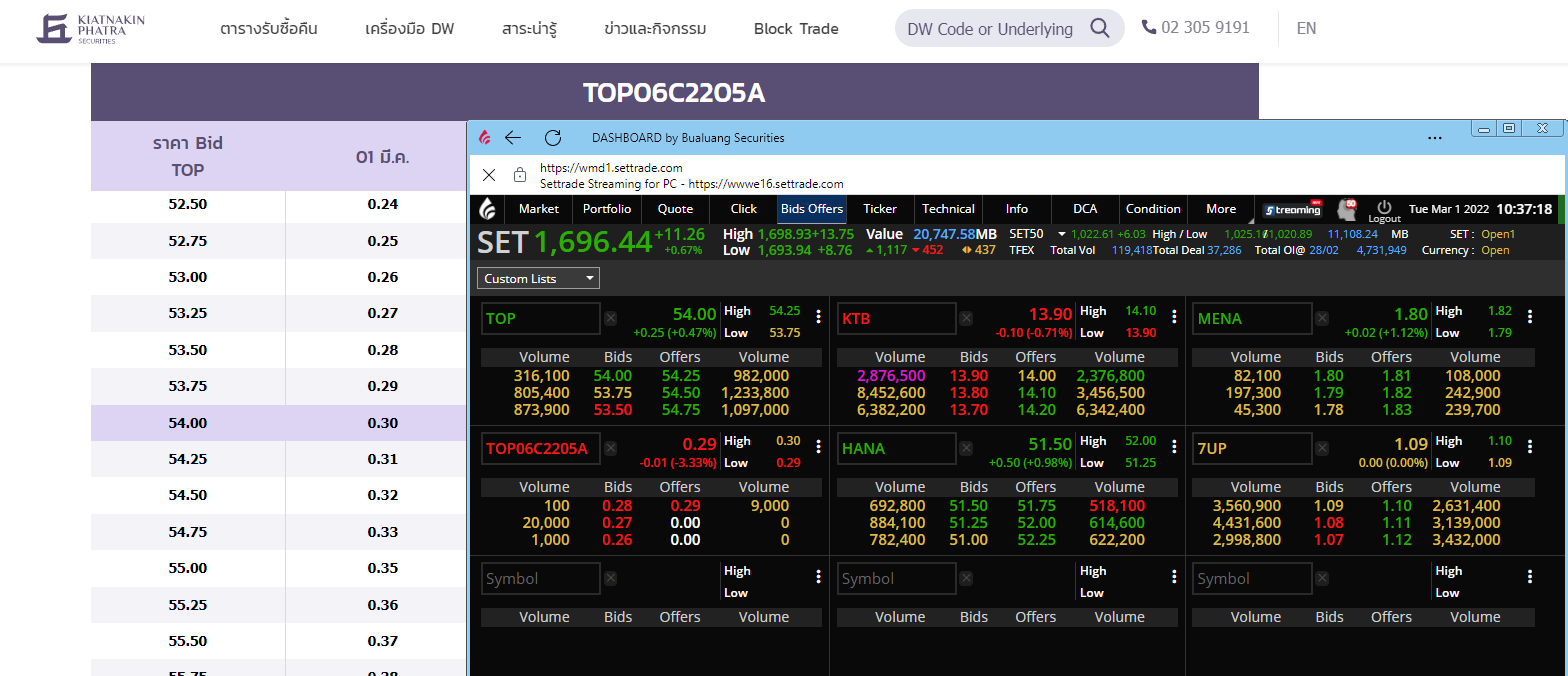Open the More menu in Streaming
The image size is (1568, 676).
1221,209
